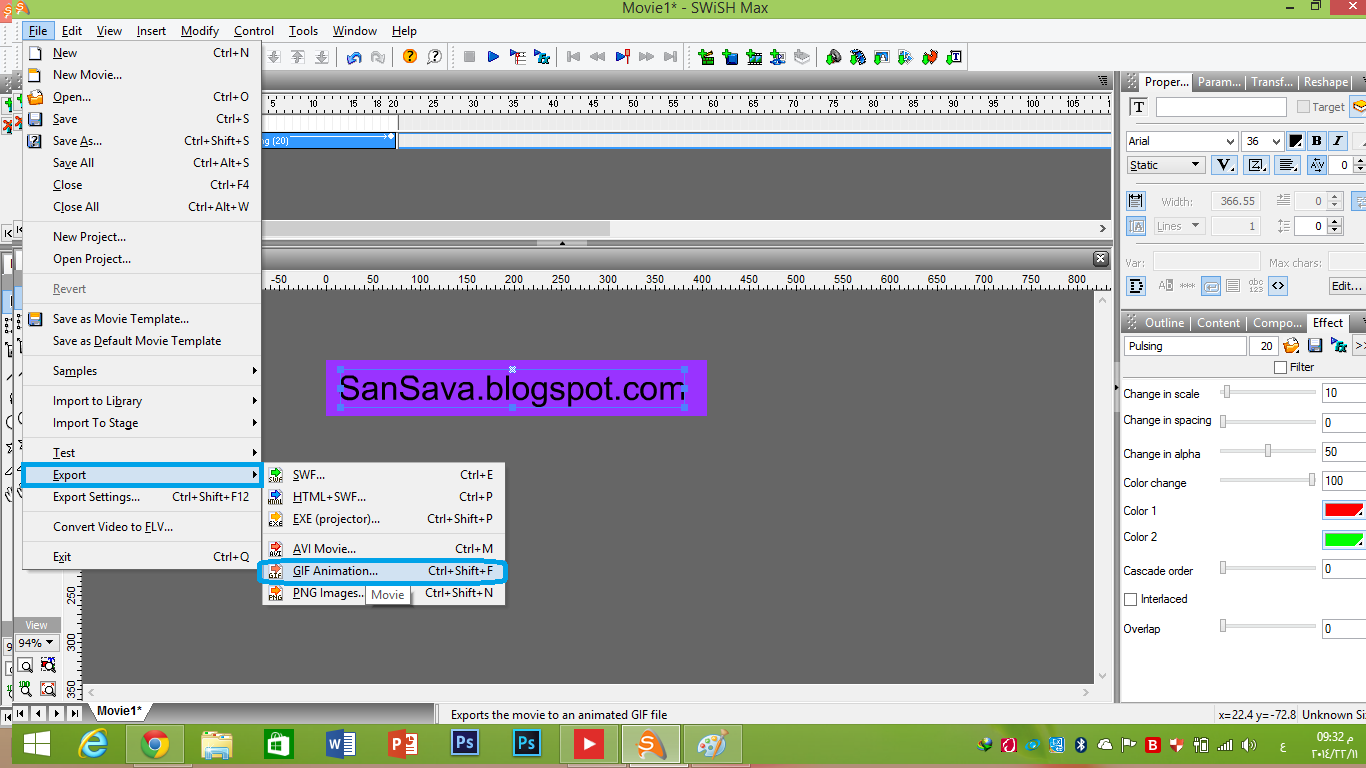Screen dimensions: 1366x768
Task: Click the blue Play movie button
Action: [x=493, y=57]
